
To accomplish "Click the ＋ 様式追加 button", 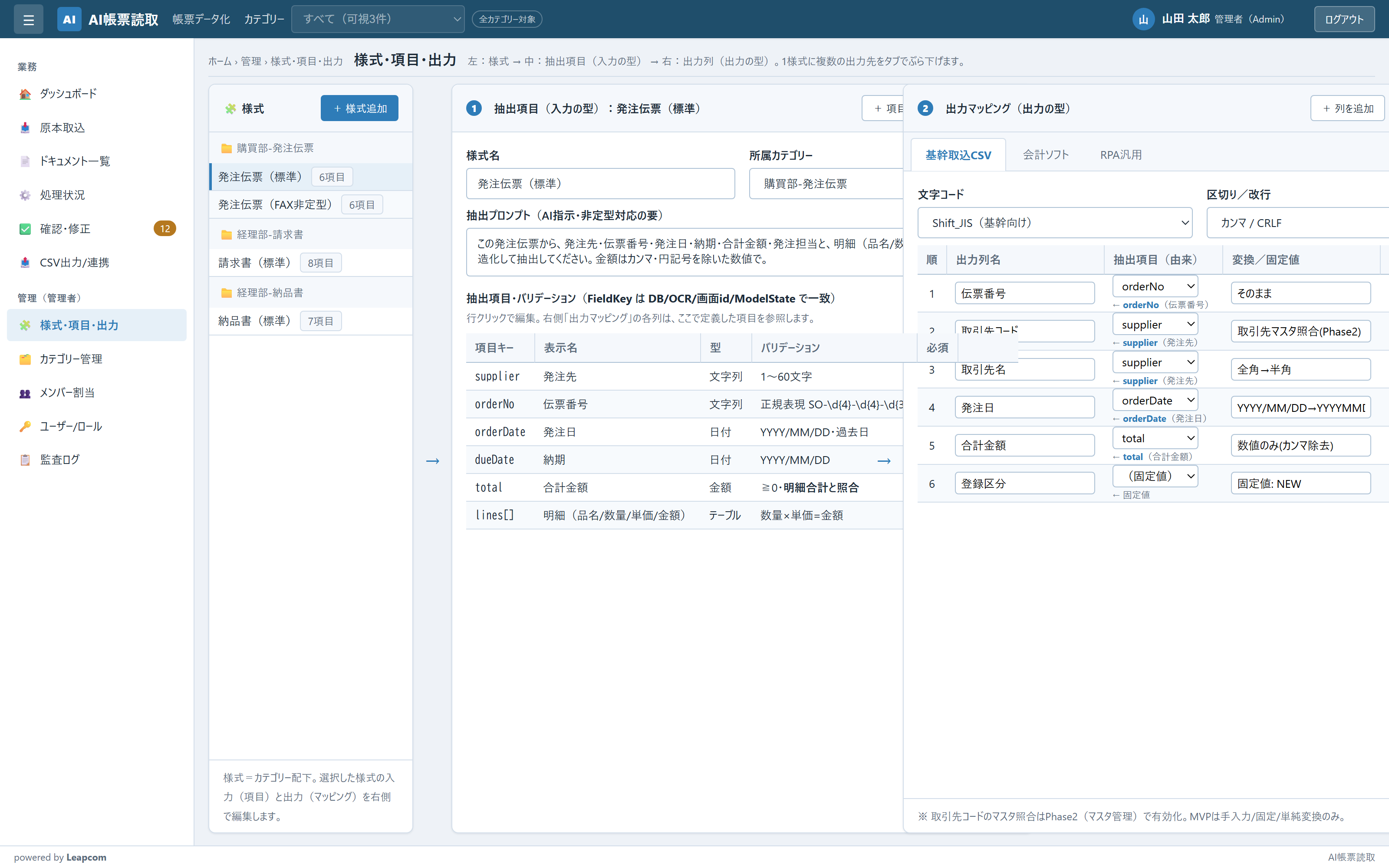I will pos(359,108).
